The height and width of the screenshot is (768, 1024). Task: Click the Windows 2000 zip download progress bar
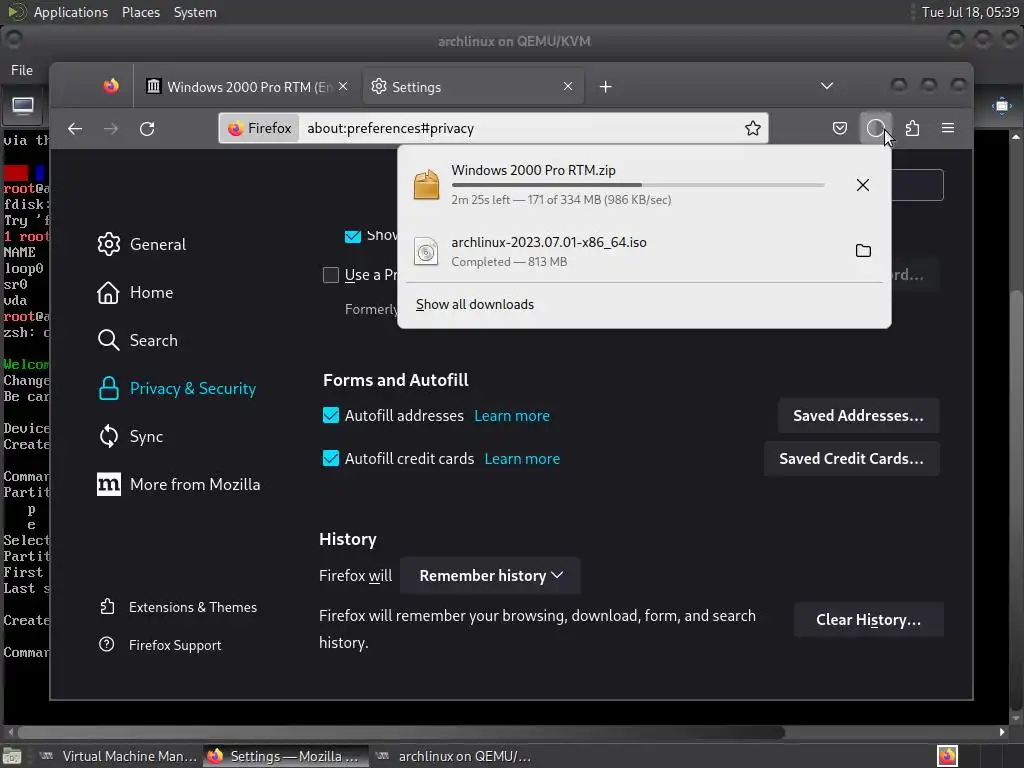(637, 185)
